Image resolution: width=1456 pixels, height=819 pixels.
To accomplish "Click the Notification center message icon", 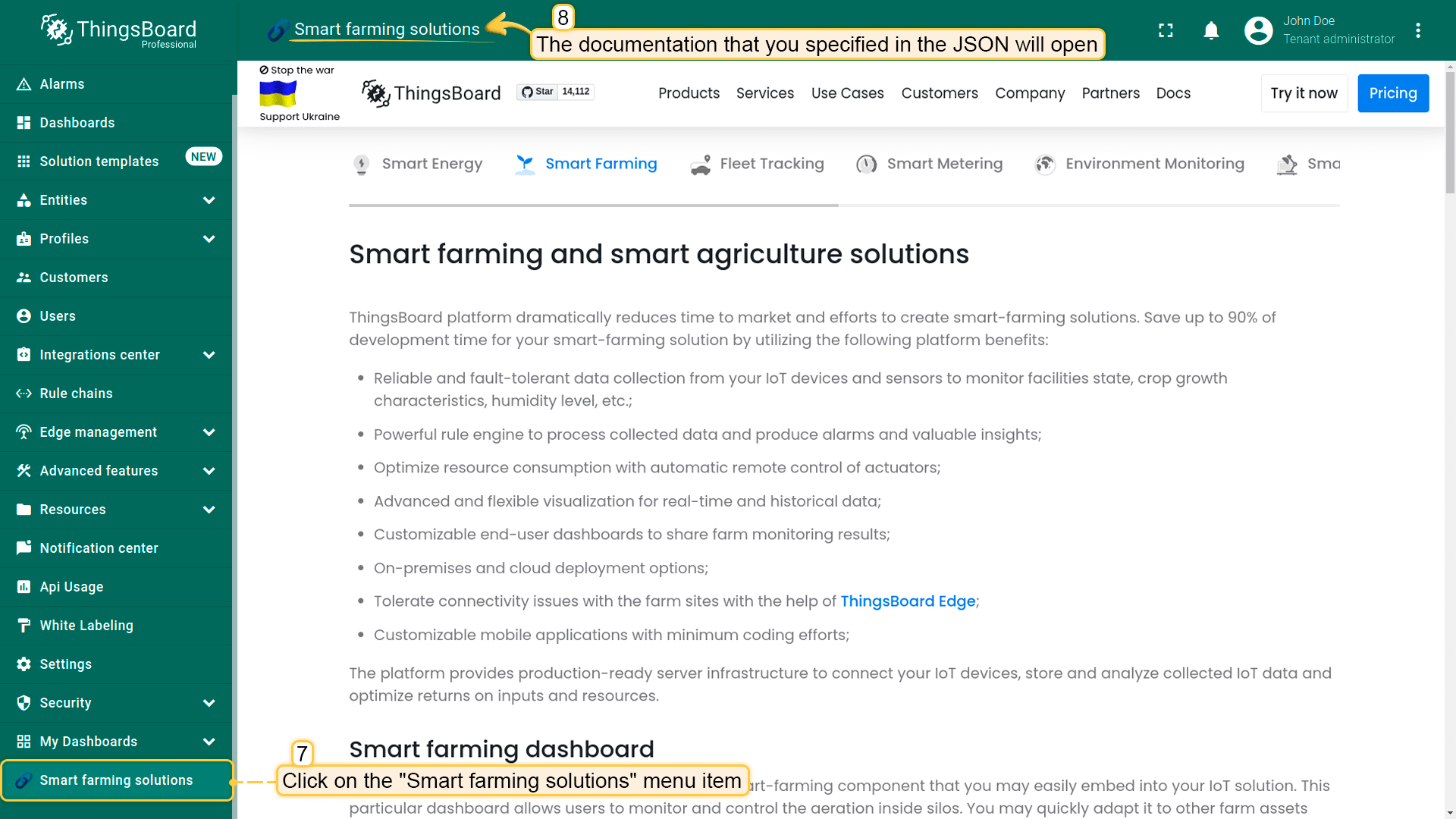I will (x=24, y=548).
